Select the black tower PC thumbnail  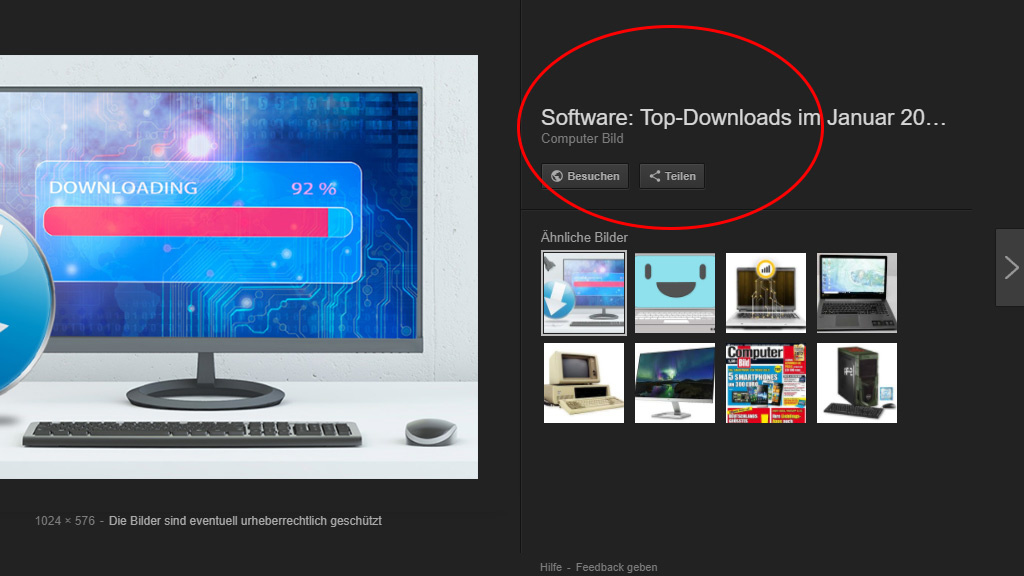(857, 383)
